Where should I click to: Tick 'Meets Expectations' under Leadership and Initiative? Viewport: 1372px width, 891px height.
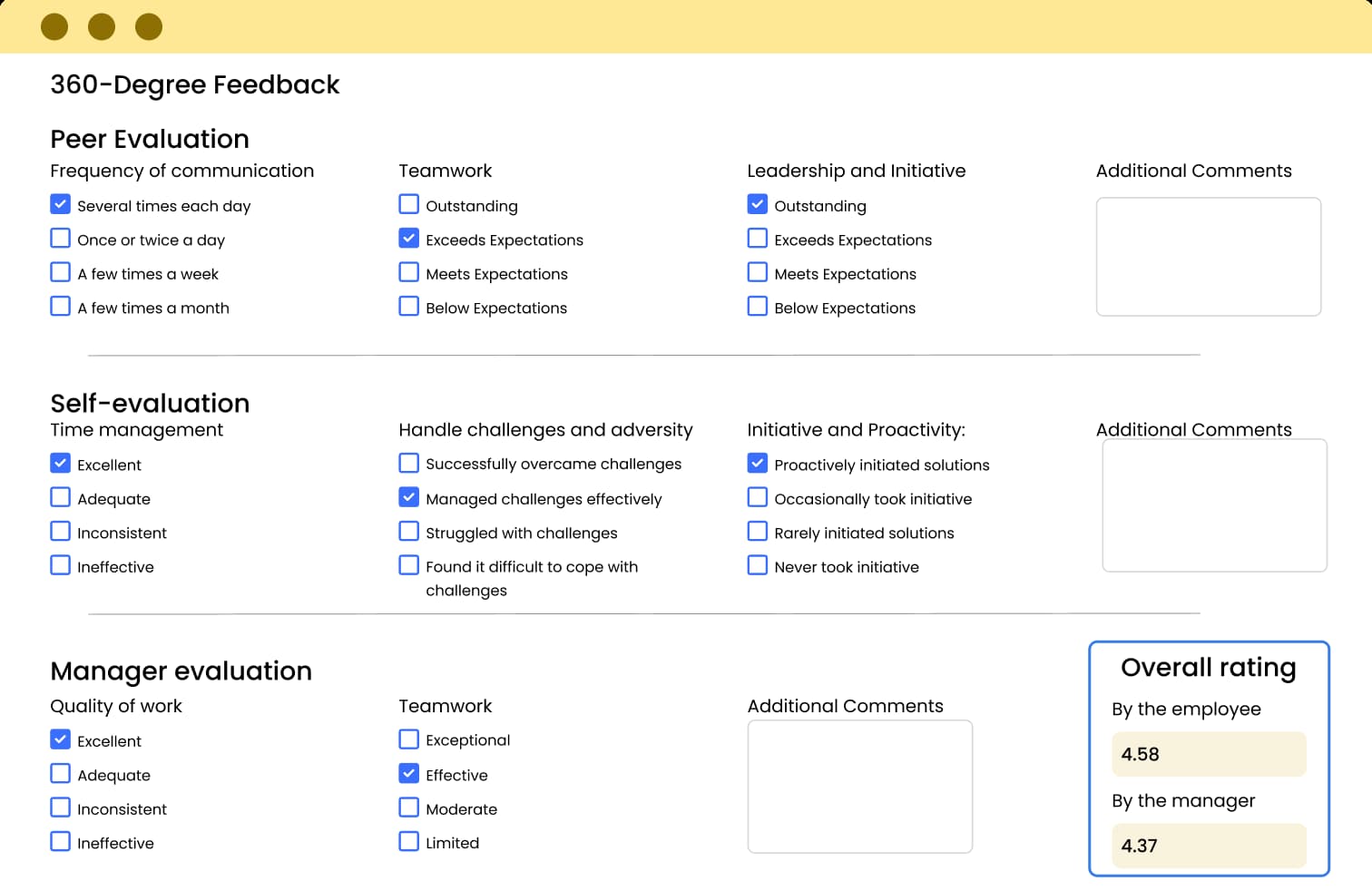coord(758,272)
